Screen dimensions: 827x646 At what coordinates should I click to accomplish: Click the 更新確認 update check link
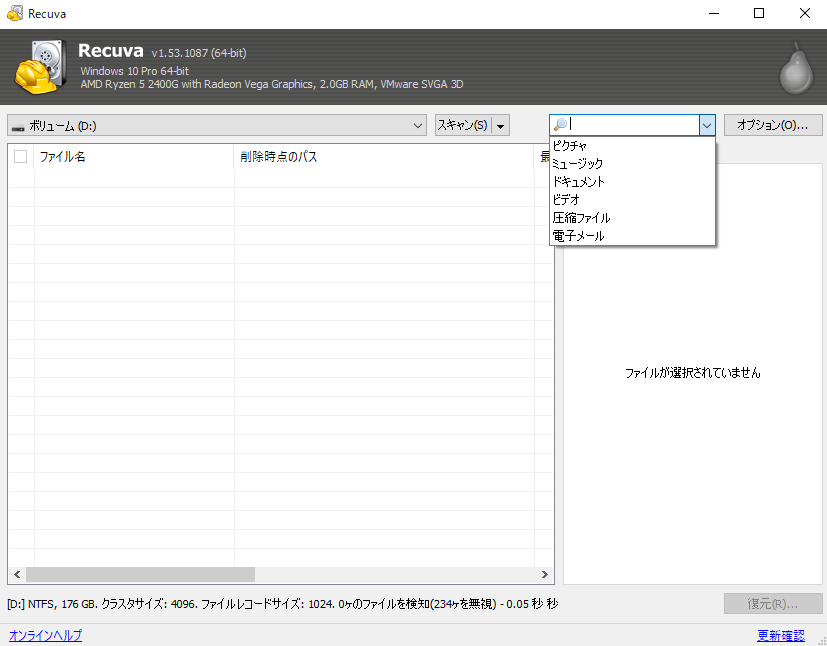781,635
